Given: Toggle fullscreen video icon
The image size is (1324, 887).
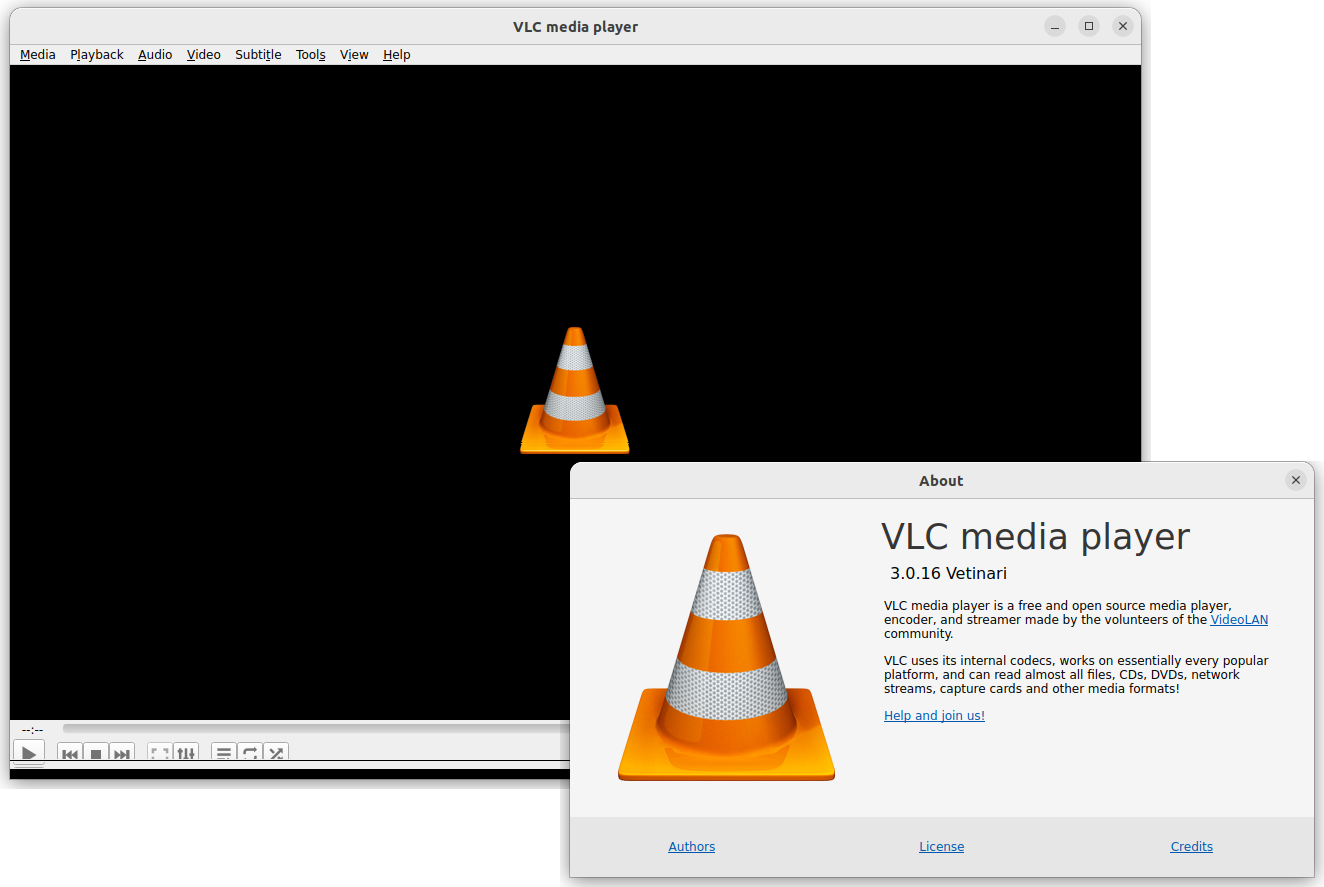Looking at the screenshot, I should tap(159, 753).
